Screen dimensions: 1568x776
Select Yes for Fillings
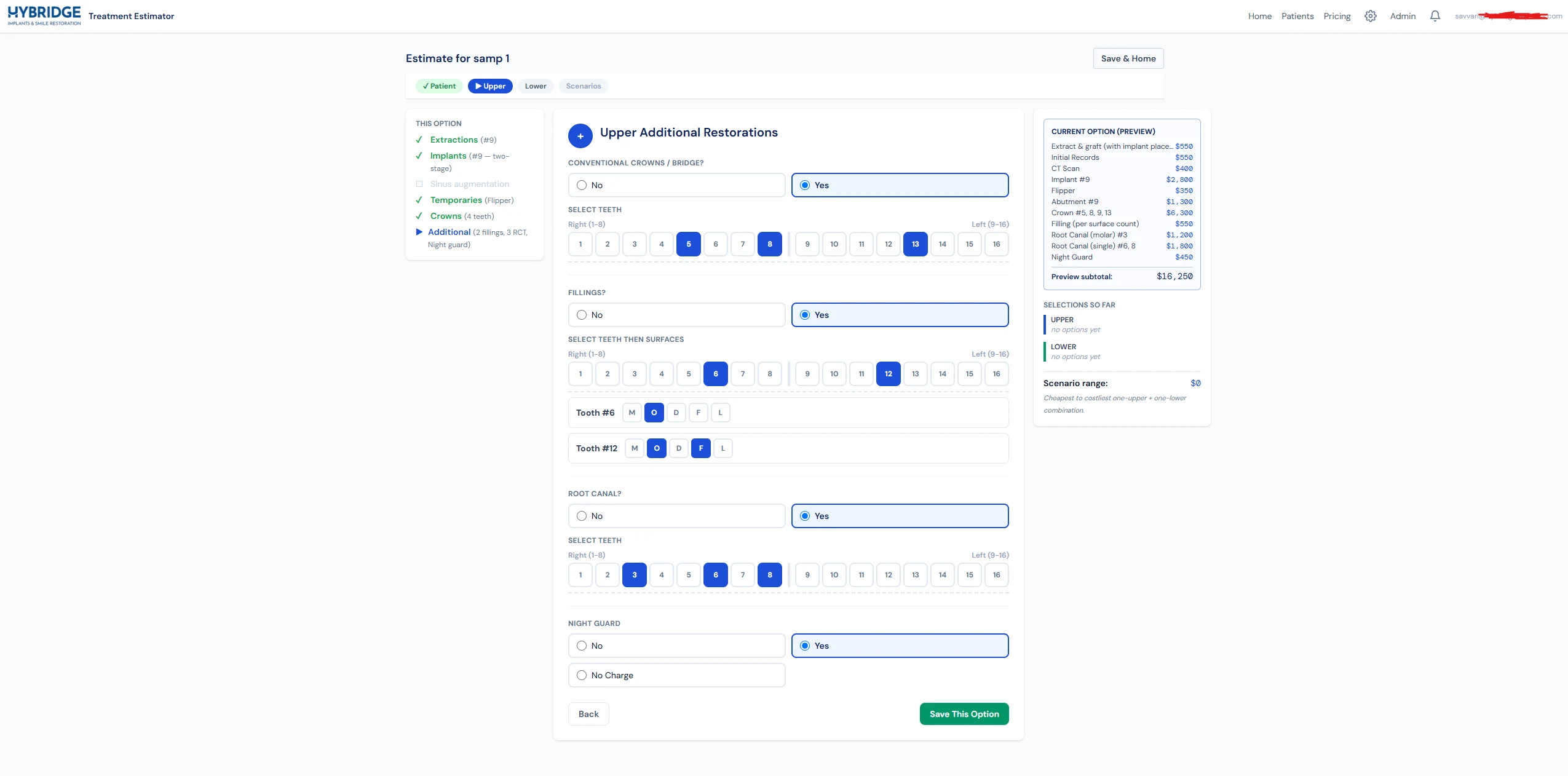click(x=900, y=315)
